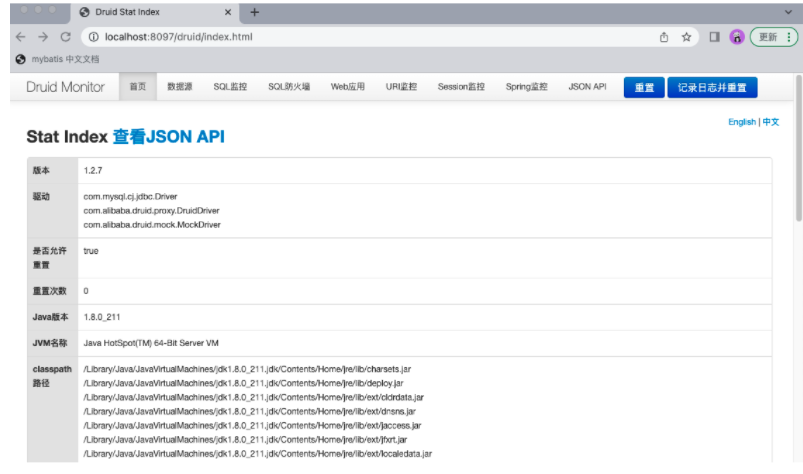Open Chrome three-dot menu

pyautogui.click(x=789, y=37)
